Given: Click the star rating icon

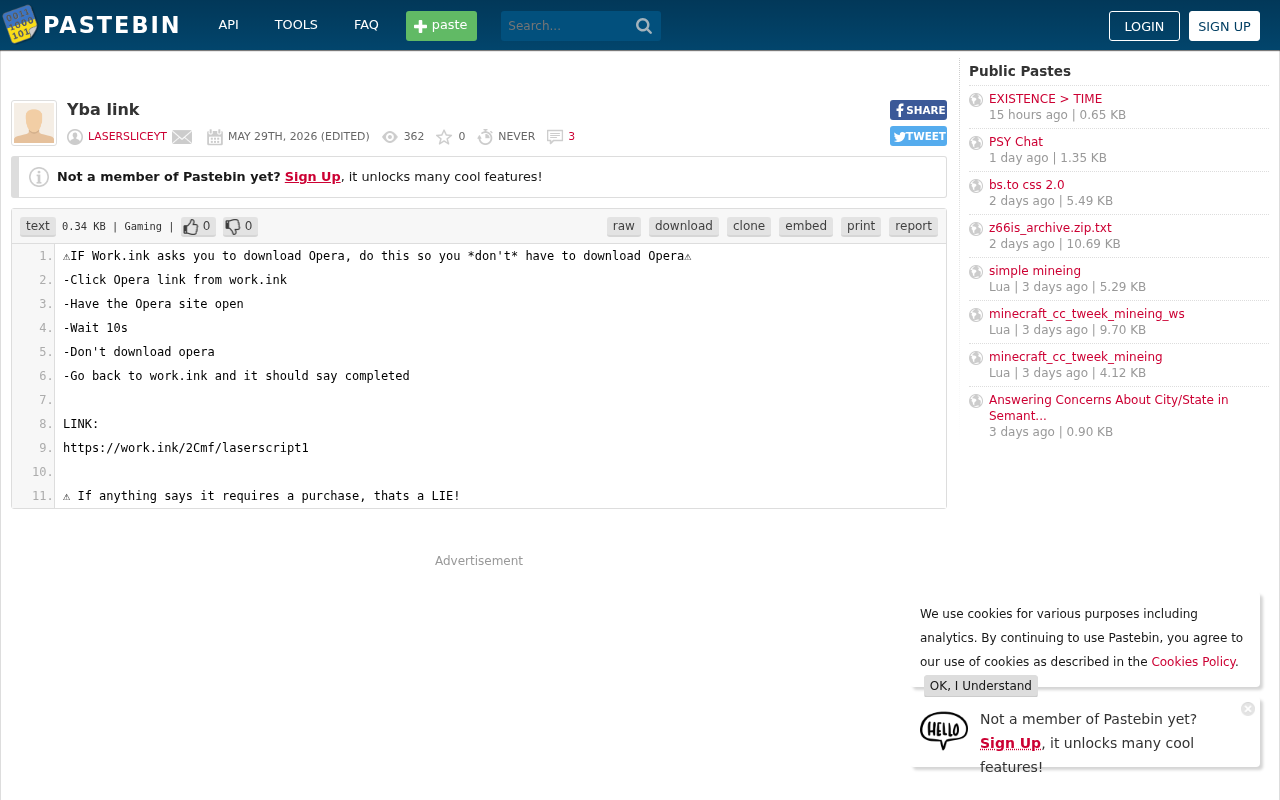Looking at the screenshot, I should pos(444,137).
